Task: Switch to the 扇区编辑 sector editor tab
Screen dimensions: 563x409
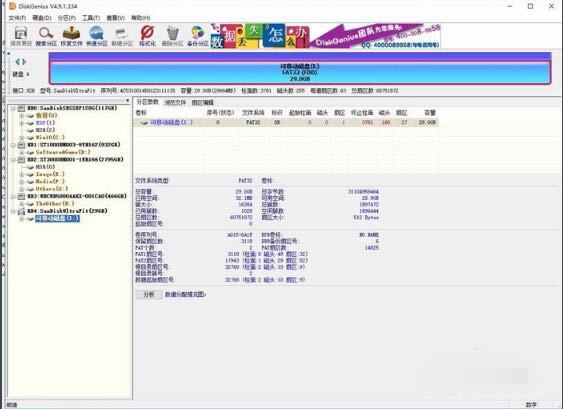Action: 202,103
